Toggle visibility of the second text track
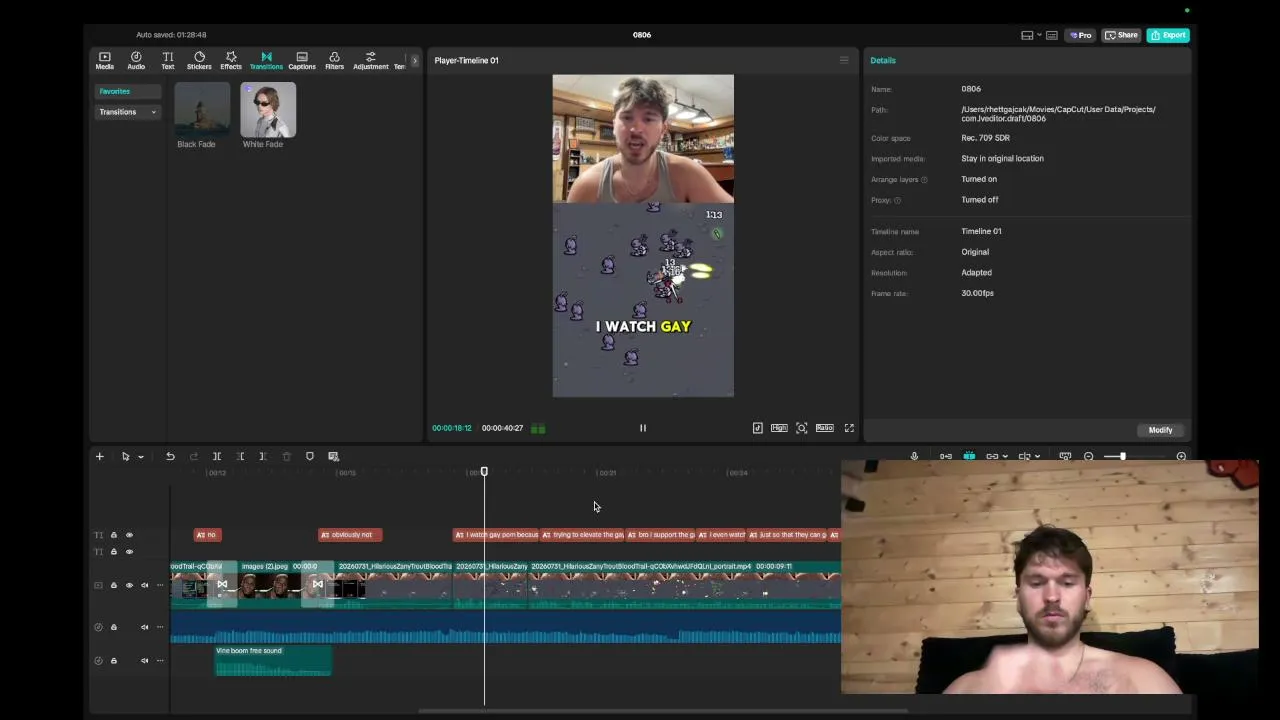 [129, 552]
